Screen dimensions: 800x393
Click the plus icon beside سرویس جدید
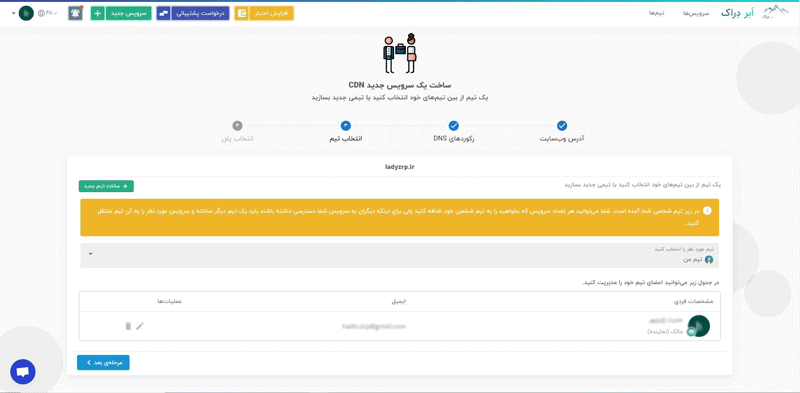97,13
